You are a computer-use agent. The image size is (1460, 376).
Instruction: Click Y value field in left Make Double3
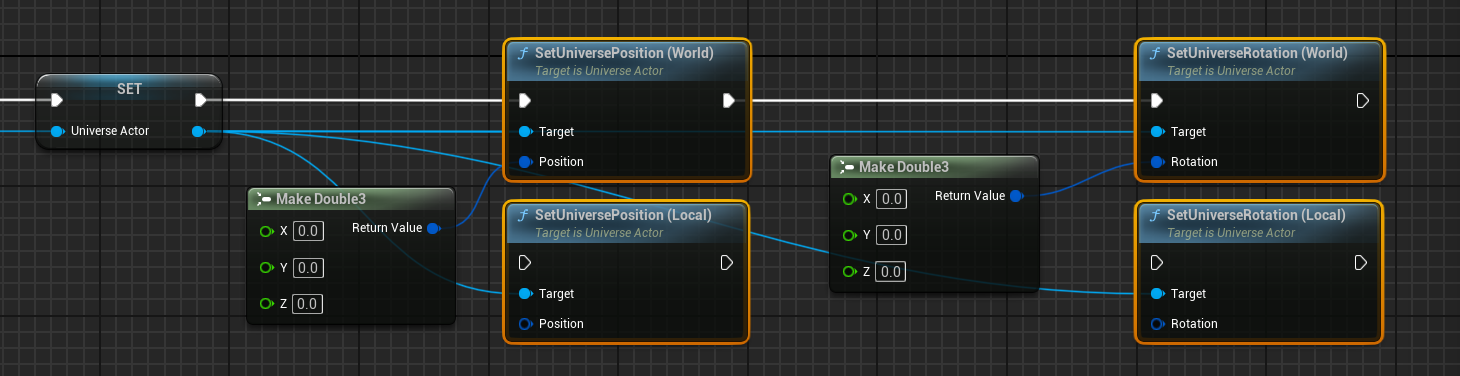[x=308, y=268]
